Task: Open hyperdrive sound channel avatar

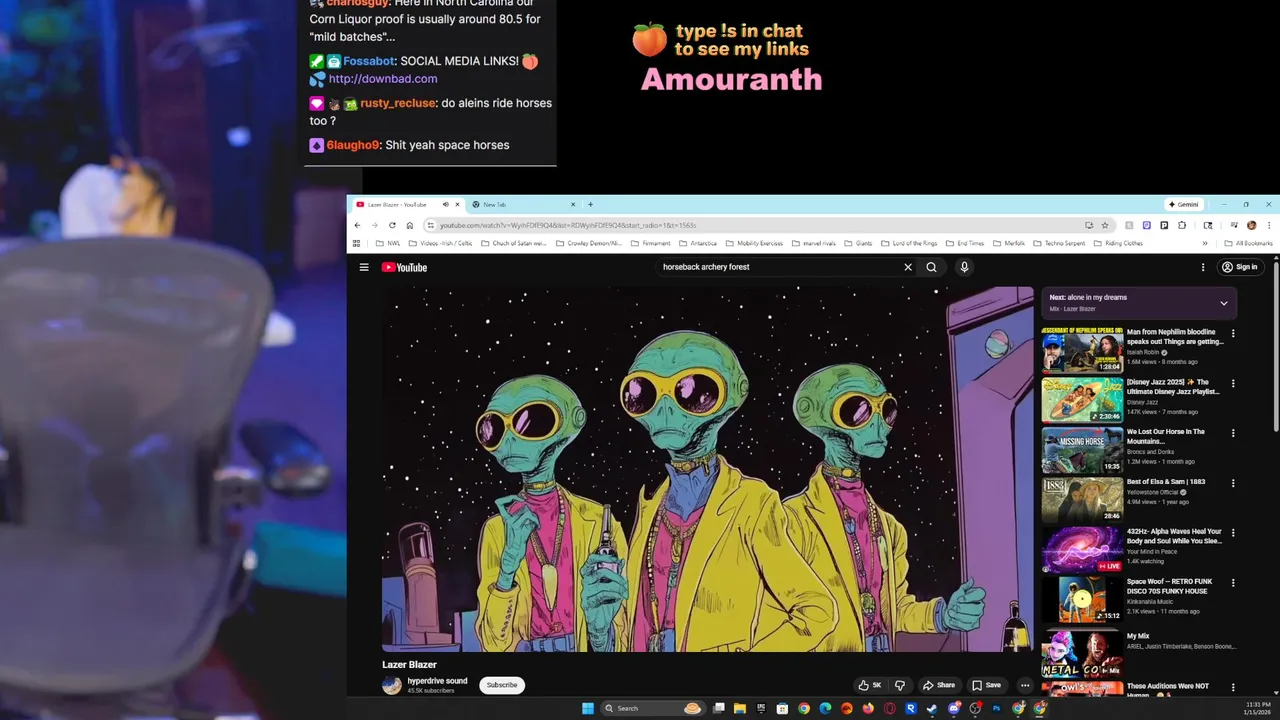Action: (392, 685)
